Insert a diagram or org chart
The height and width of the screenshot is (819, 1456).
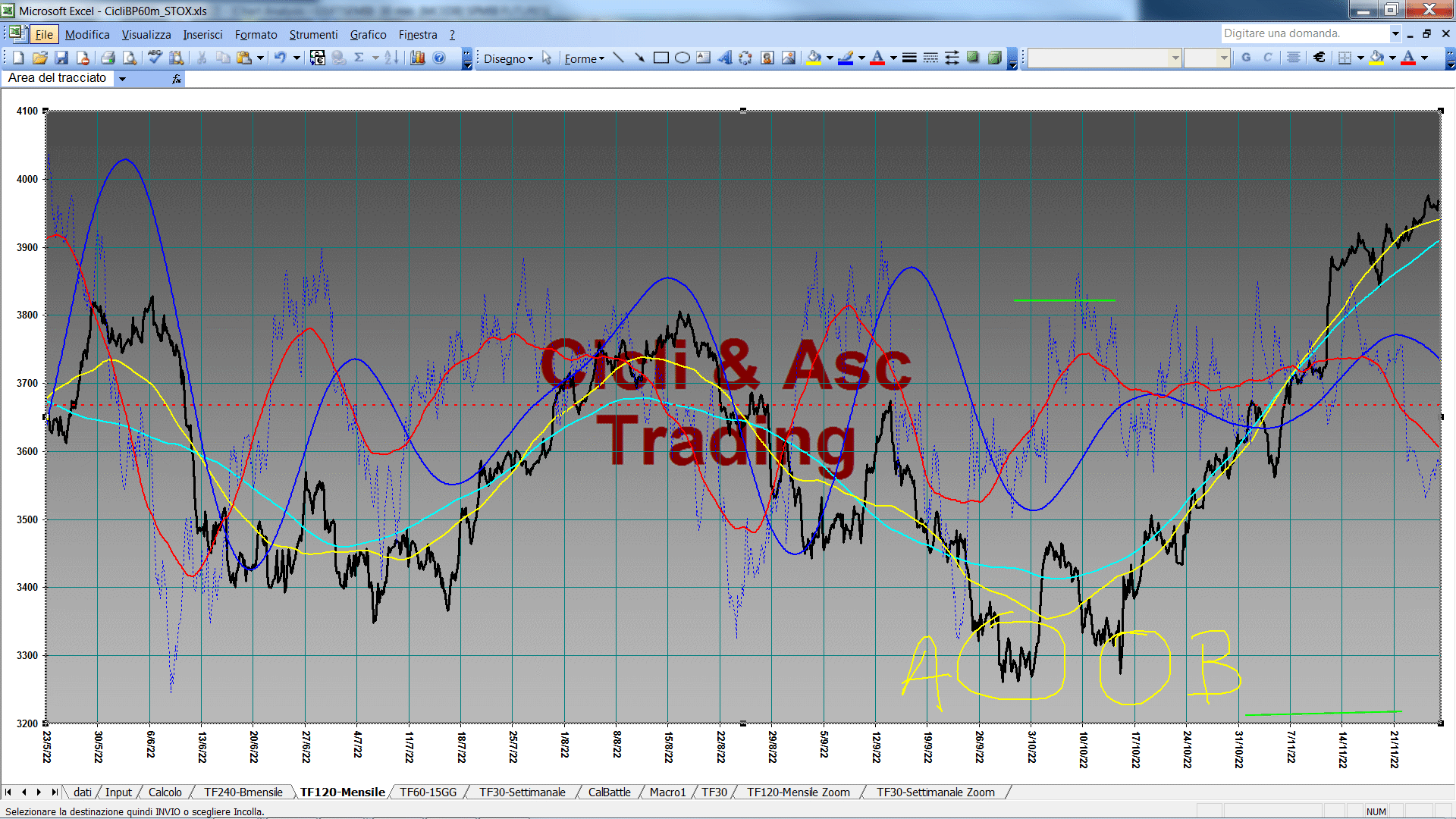(x=746, y=58)
